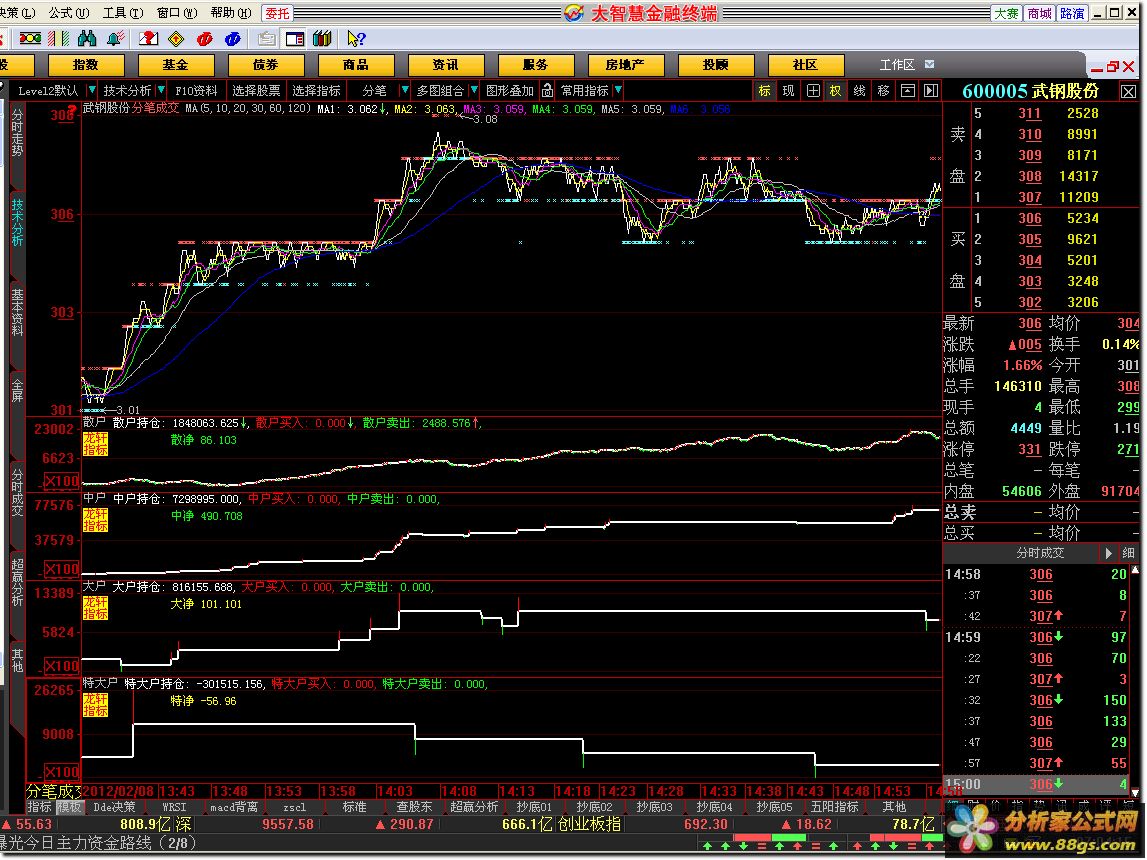This screenshot has height=860, width=1147.
Task: Open the 窗口 menu
Action: (x=177, y=12)
